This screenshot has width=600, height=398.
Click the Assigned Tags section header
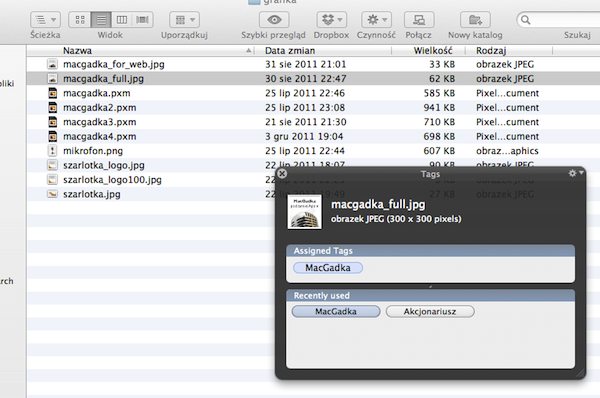tap(430, 251)
